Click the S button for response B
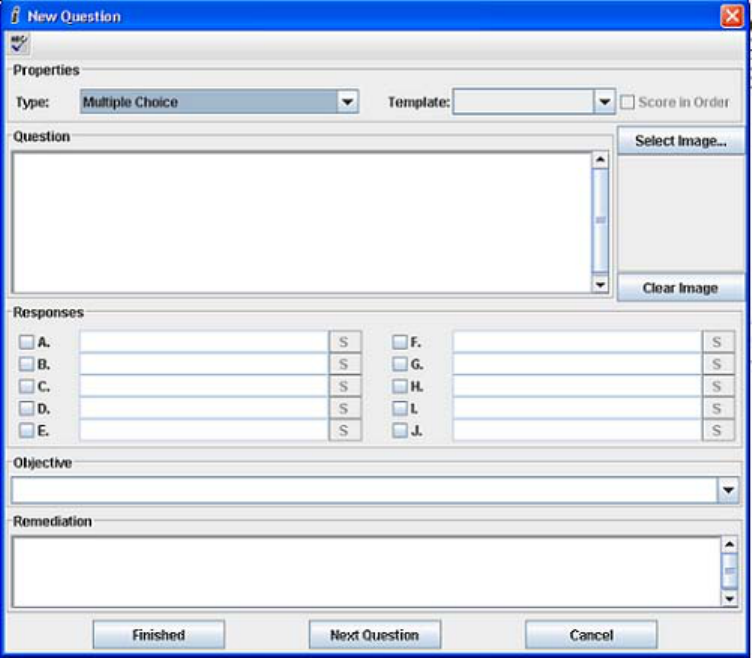Image resolution: width=752 pixels, height=658 pixels. [x=345, y=364]
